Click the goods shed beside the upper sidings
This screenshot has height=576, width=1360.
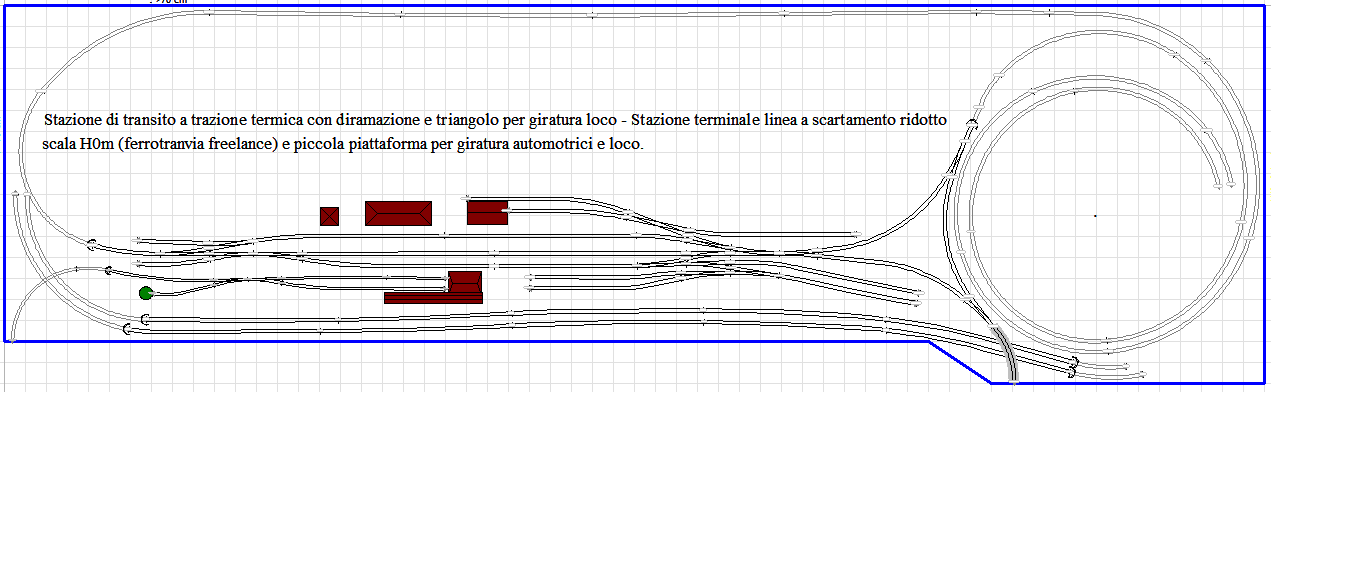pos(487,212)
